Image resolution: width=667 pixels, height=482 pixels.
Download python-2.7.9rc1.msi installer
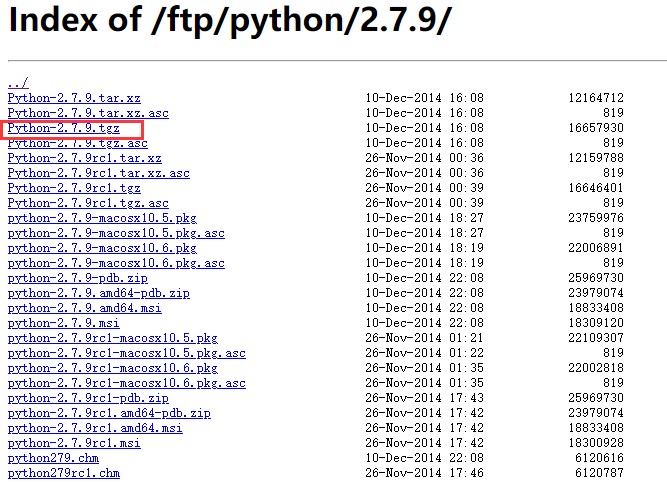point(74,443)
